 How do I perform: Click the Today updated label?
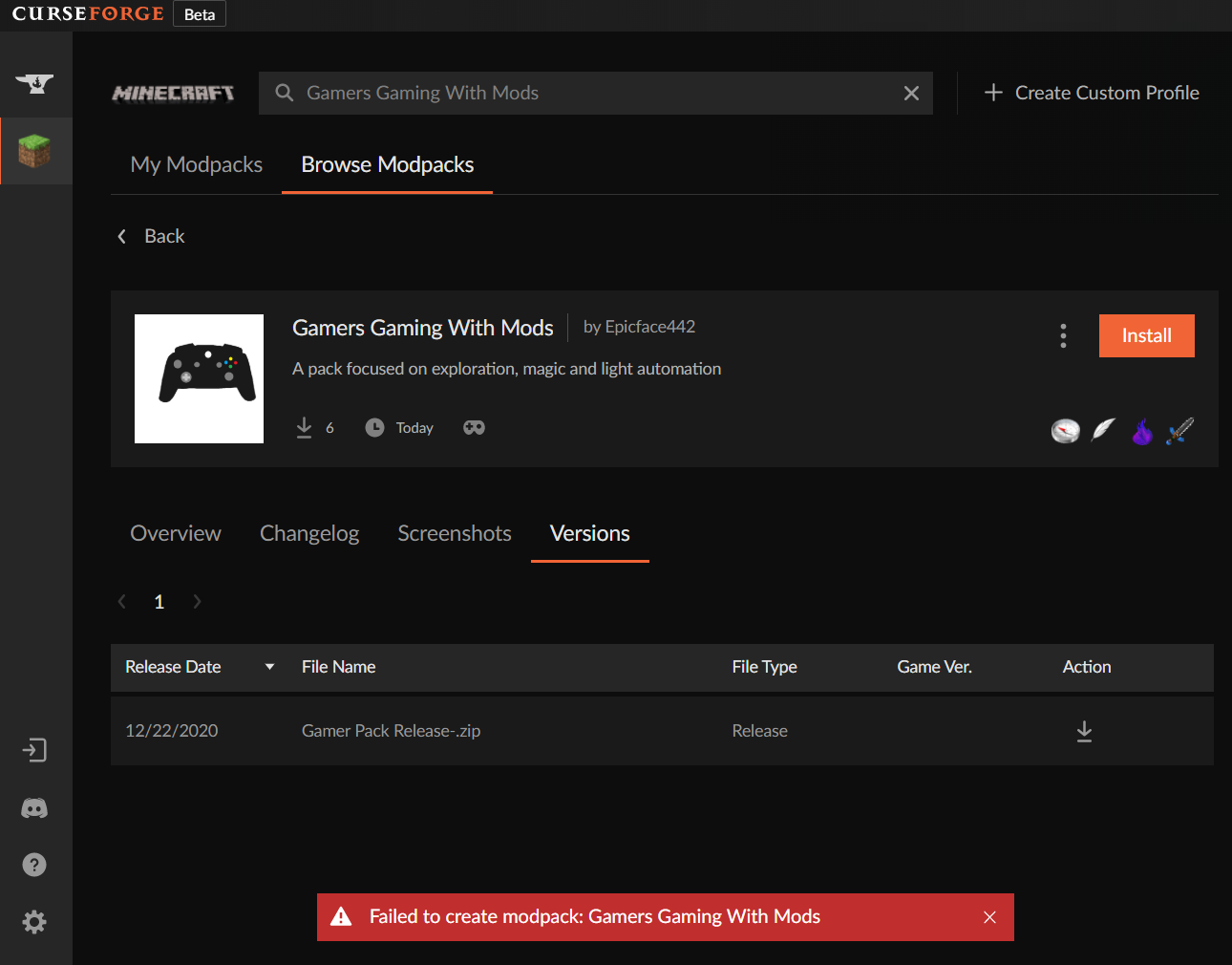pos(414,428)
